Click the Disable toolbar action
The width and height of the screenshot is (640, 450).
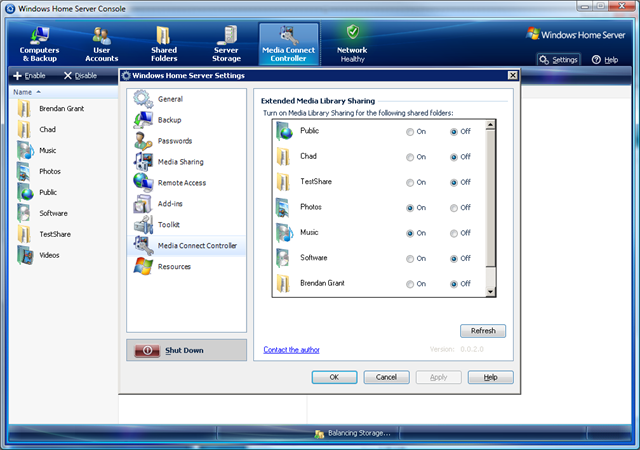click(x=80, y=76)
